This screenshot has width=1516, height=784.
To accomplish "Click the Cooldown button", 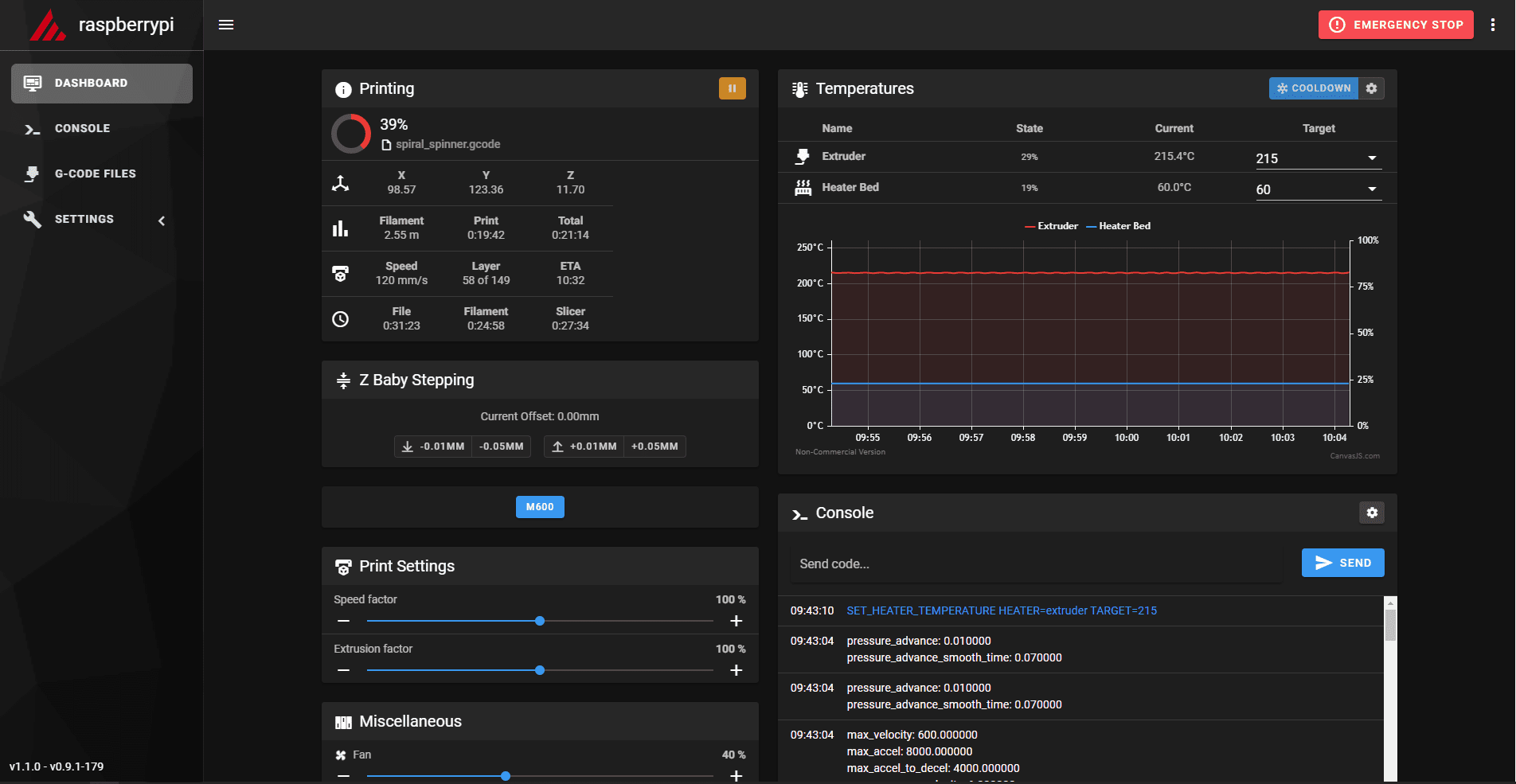I will point(1314,88).
